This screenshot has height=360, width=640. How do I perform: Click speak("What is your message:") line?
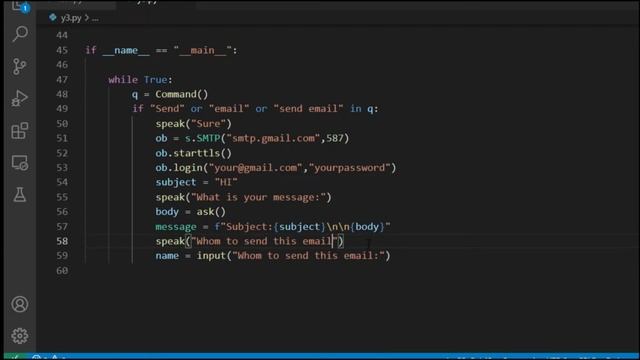pos(244,197)
